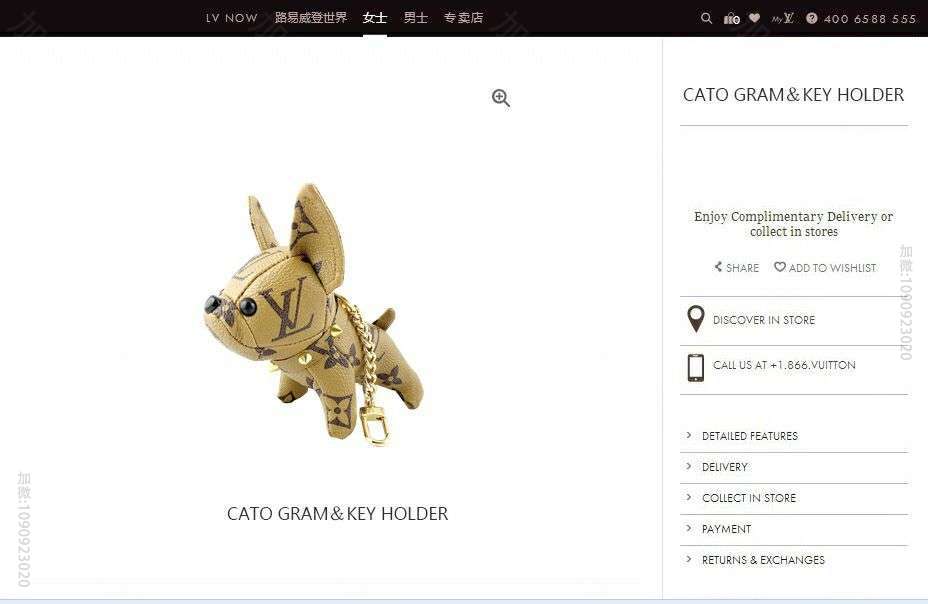This screenshot has width=928, height=604.
Task: Click the help question mark icon
Action: [811, 18]
